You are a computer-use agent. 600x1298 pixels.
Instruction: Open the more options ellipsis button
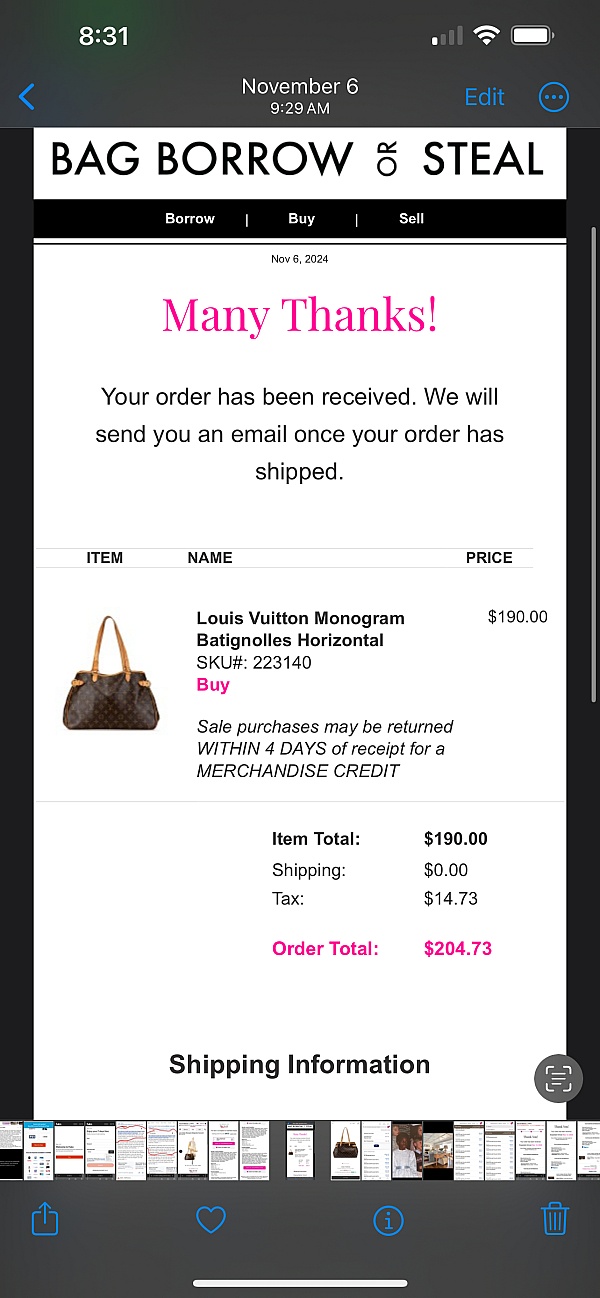coord(554,97)
